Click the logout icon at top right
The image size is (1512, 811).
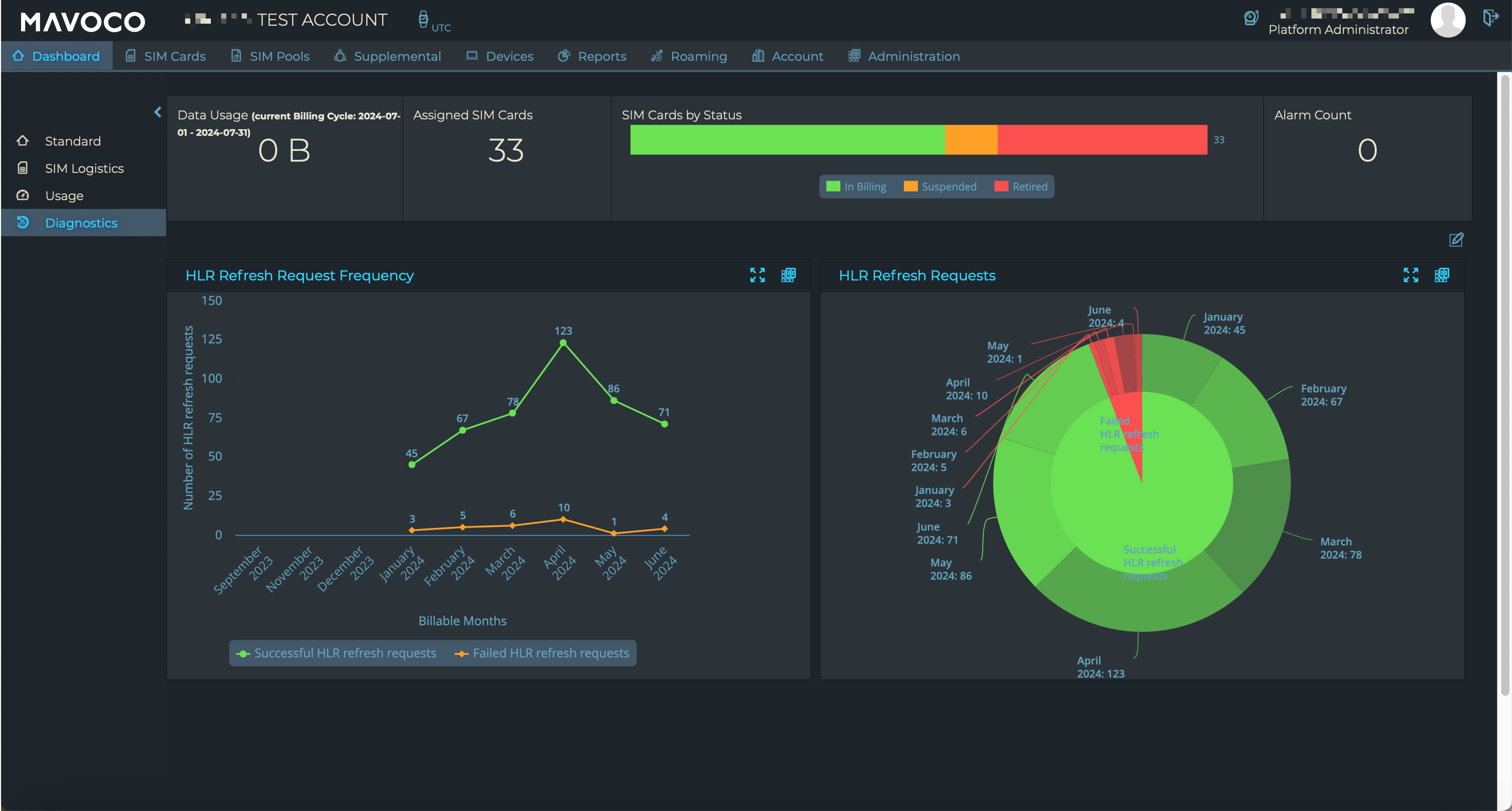coord(1491,18)
